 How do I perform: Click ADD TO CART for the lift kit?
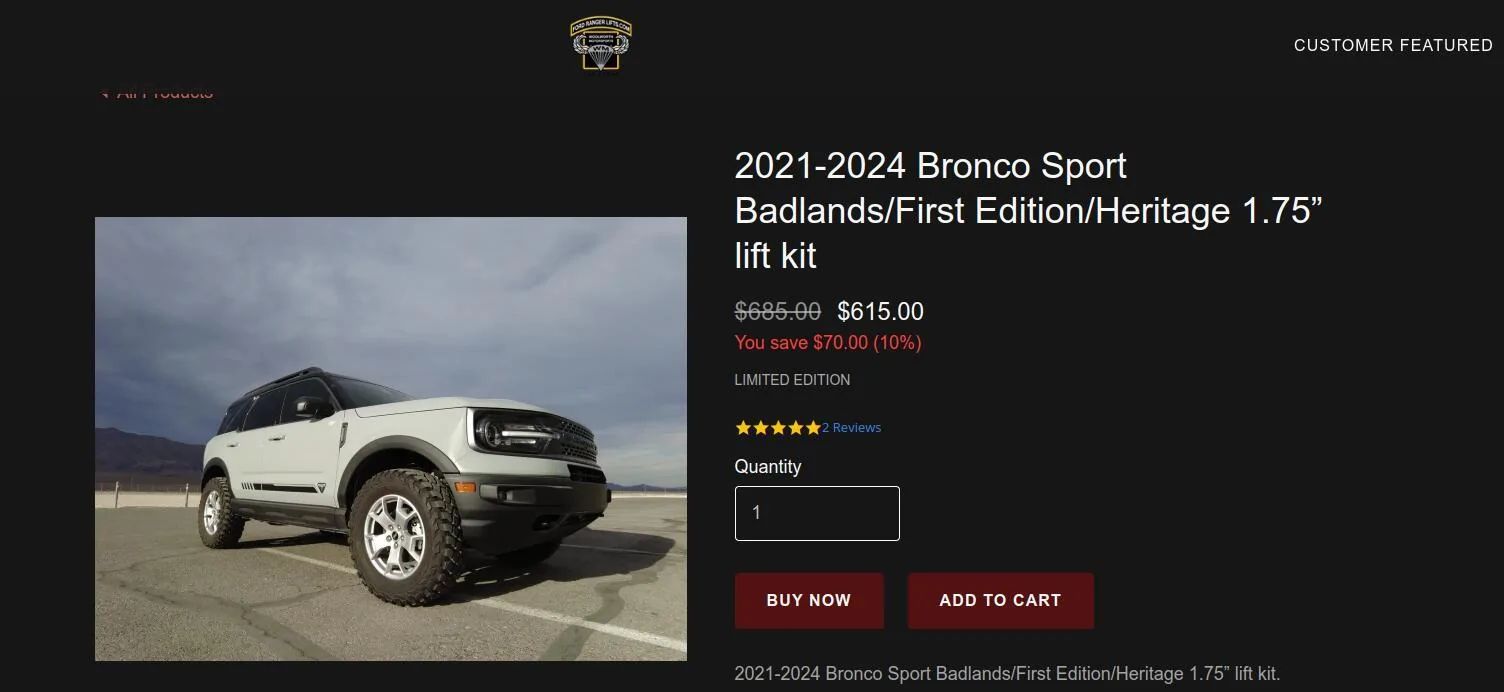click(x=1000, y=600)
